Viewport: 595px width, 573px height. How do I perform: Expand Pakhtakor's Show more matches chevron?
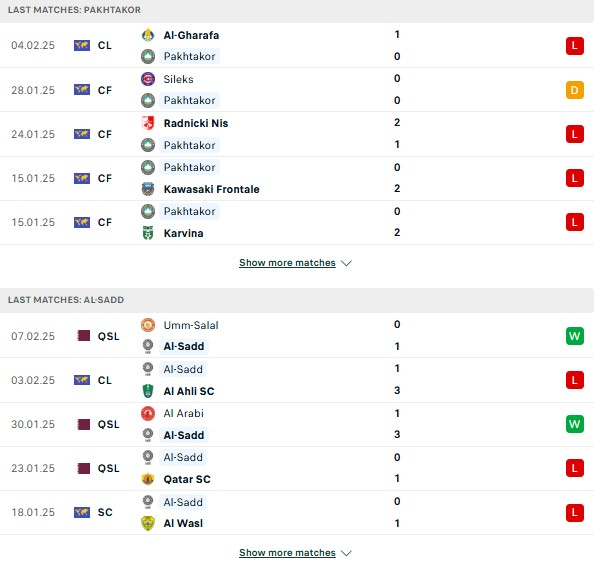click(346, 263)
